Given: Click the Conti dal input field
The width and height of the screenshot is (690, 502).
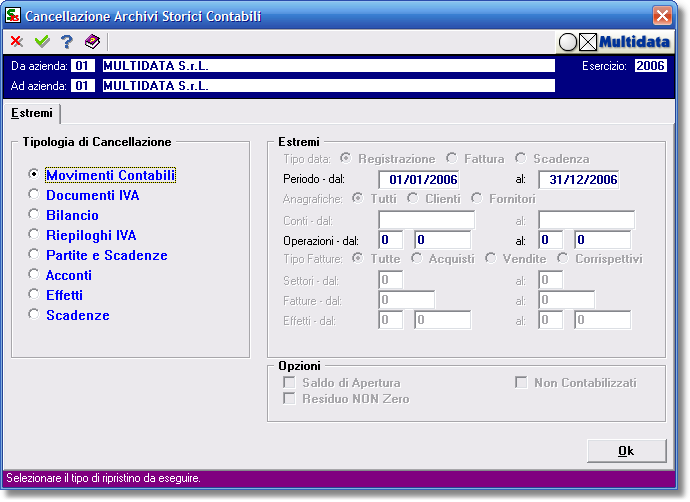Looking at the screenshot, I should click(426, 220).
